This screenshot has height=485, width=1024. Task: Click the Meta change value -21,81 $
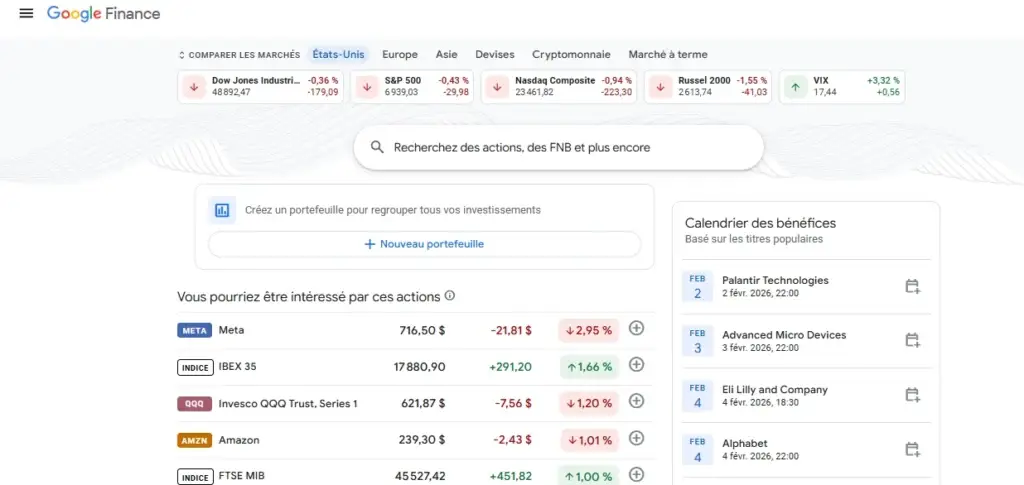point(511,330)
